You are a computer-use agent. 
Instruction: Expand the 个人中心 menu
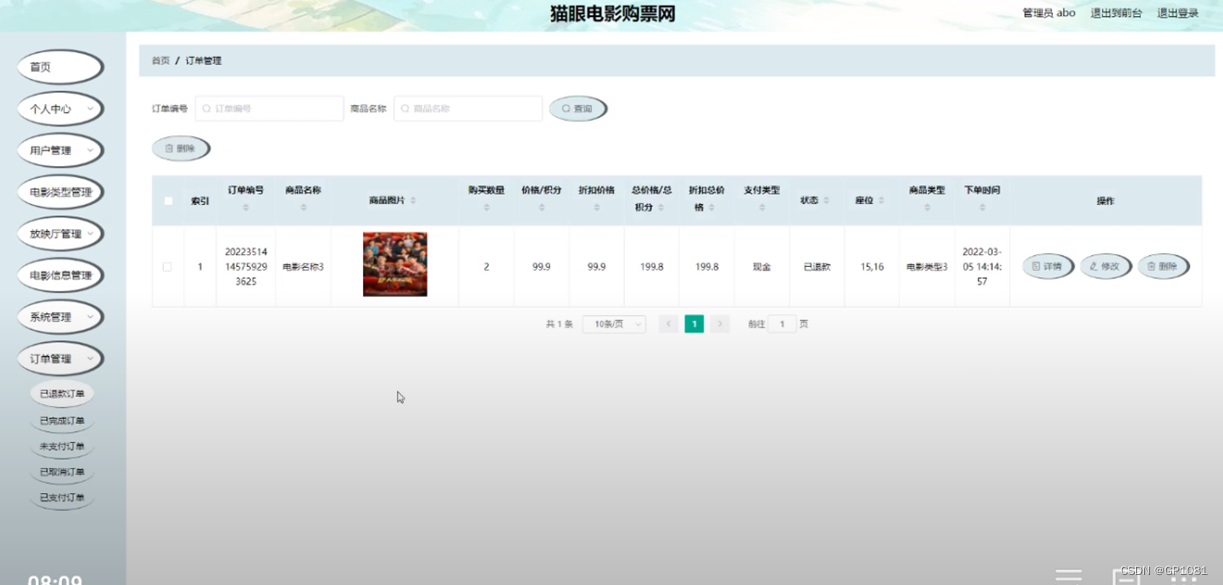[60, 109]
